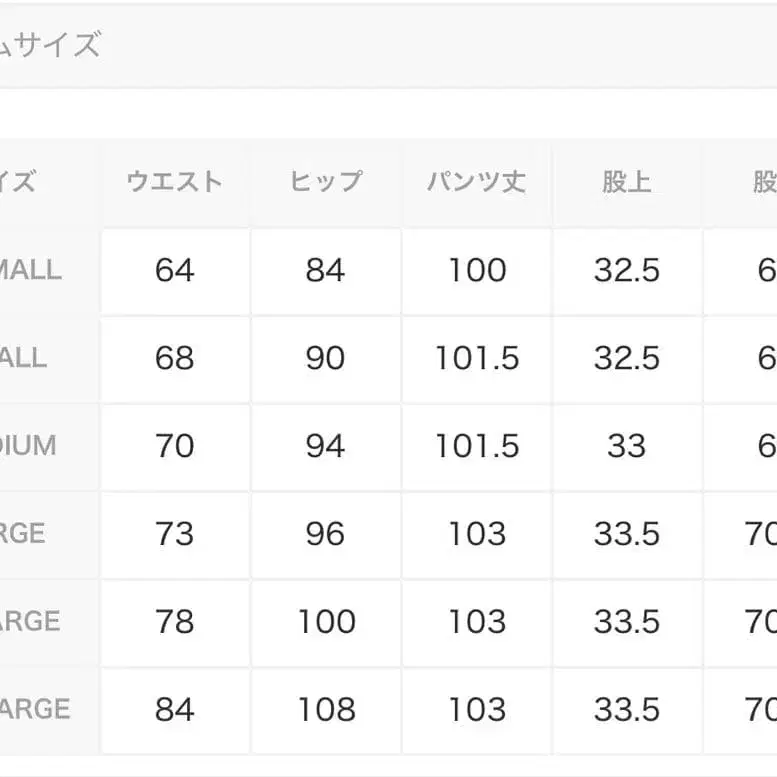Click the ヒップ column header
Image resolution: width=777 pixels, height=777 pixels.
coord(326,182)
